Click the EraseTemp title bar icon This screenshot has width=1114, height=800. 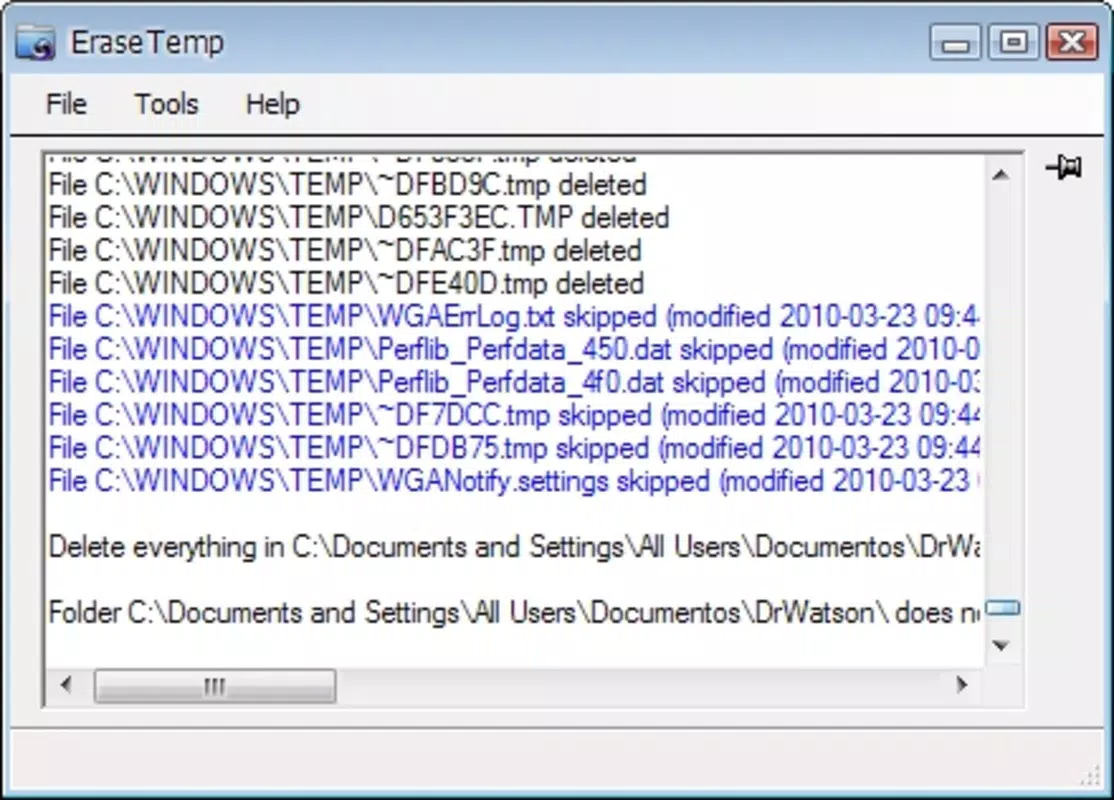35,43
